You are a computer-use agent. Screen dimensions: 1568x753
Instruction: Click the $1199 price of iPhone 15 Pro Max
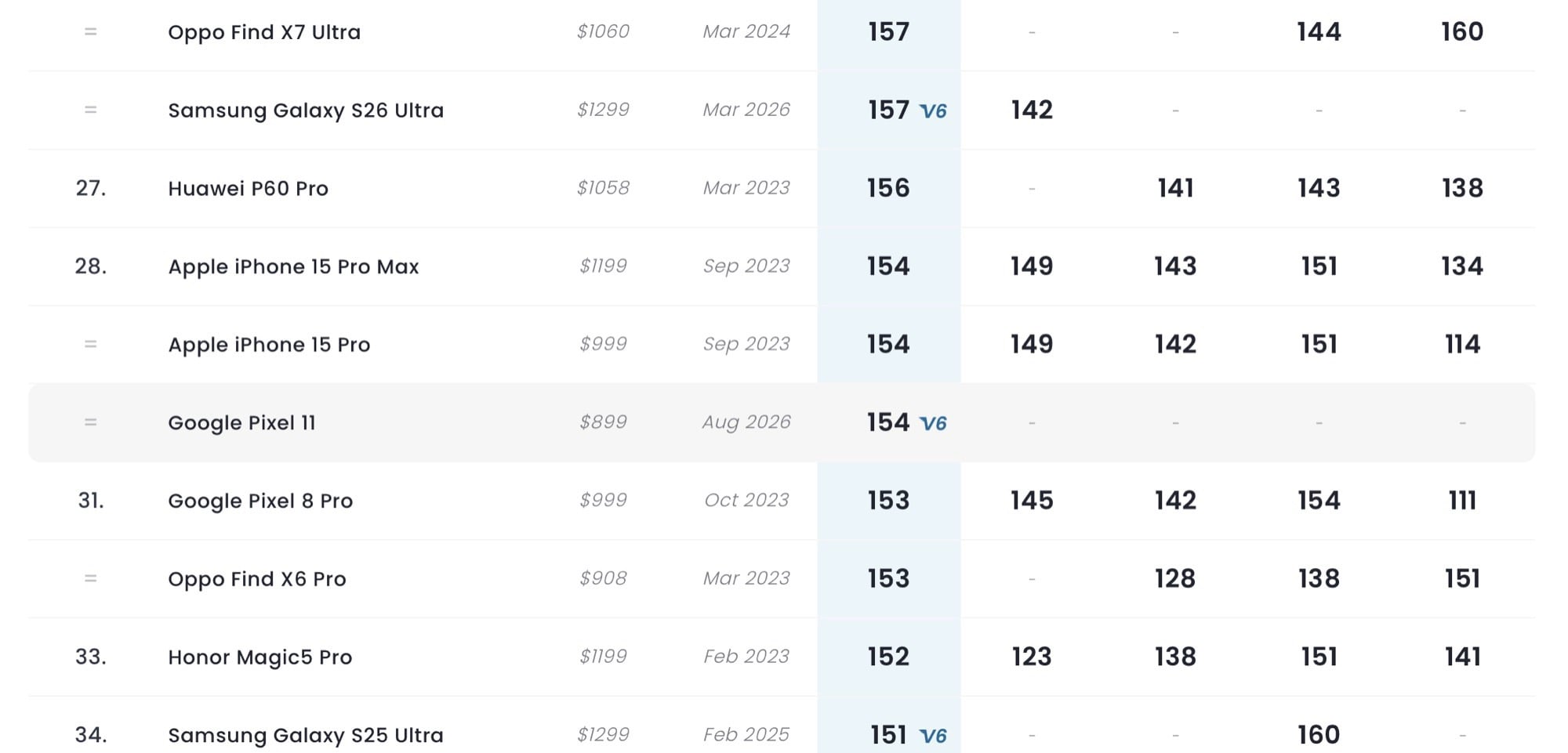(603, 266)
